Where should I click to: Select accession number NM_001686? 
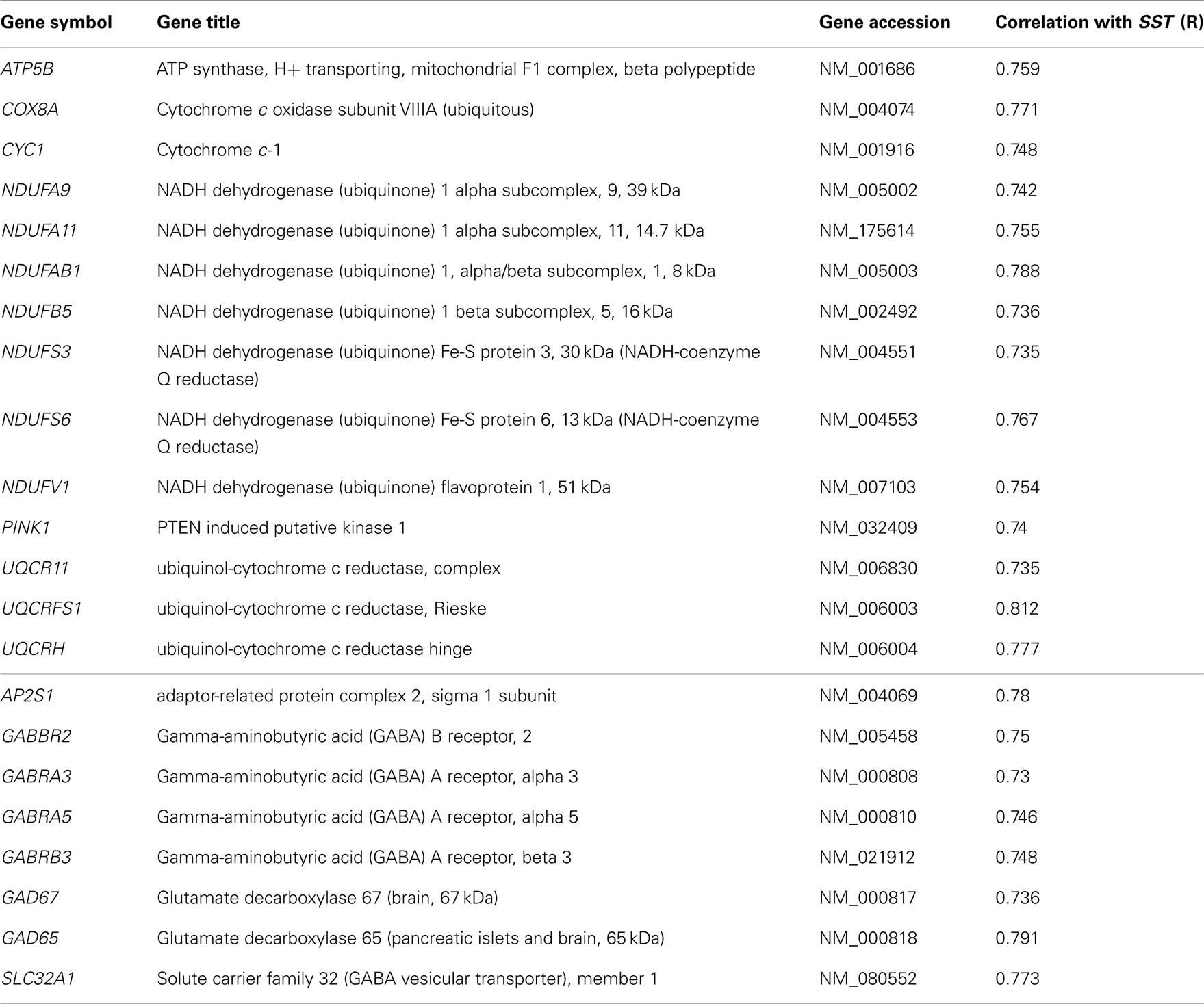coord(867,69)
